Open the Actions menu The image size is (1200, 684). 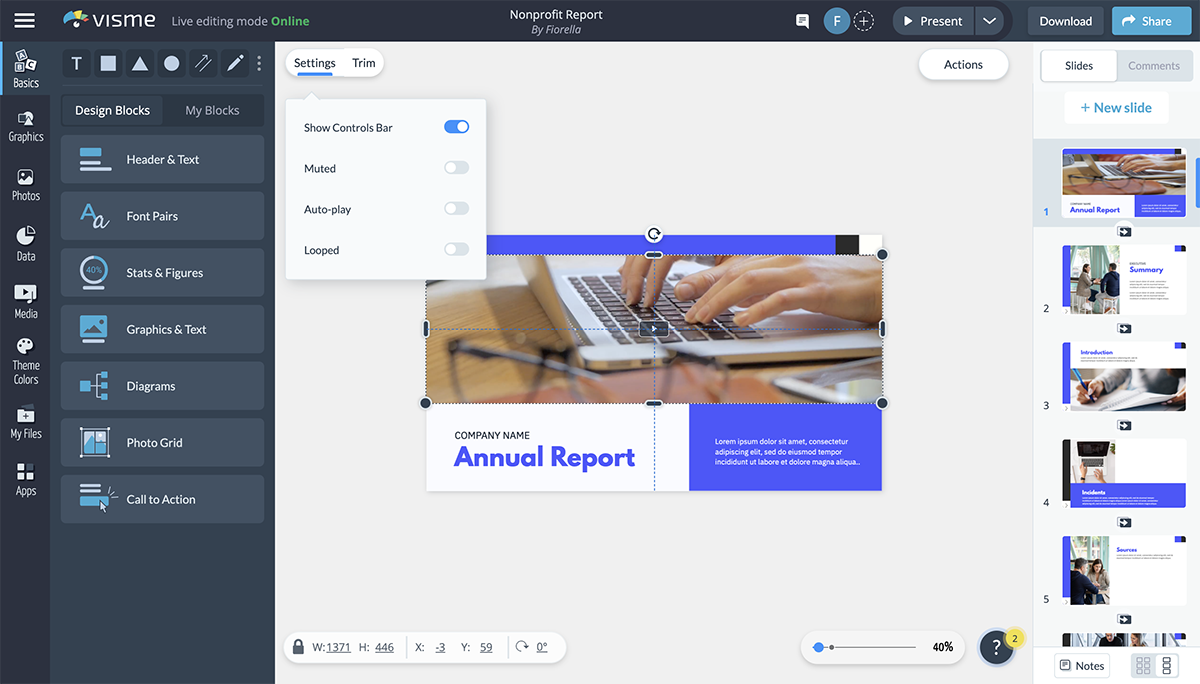963,64
